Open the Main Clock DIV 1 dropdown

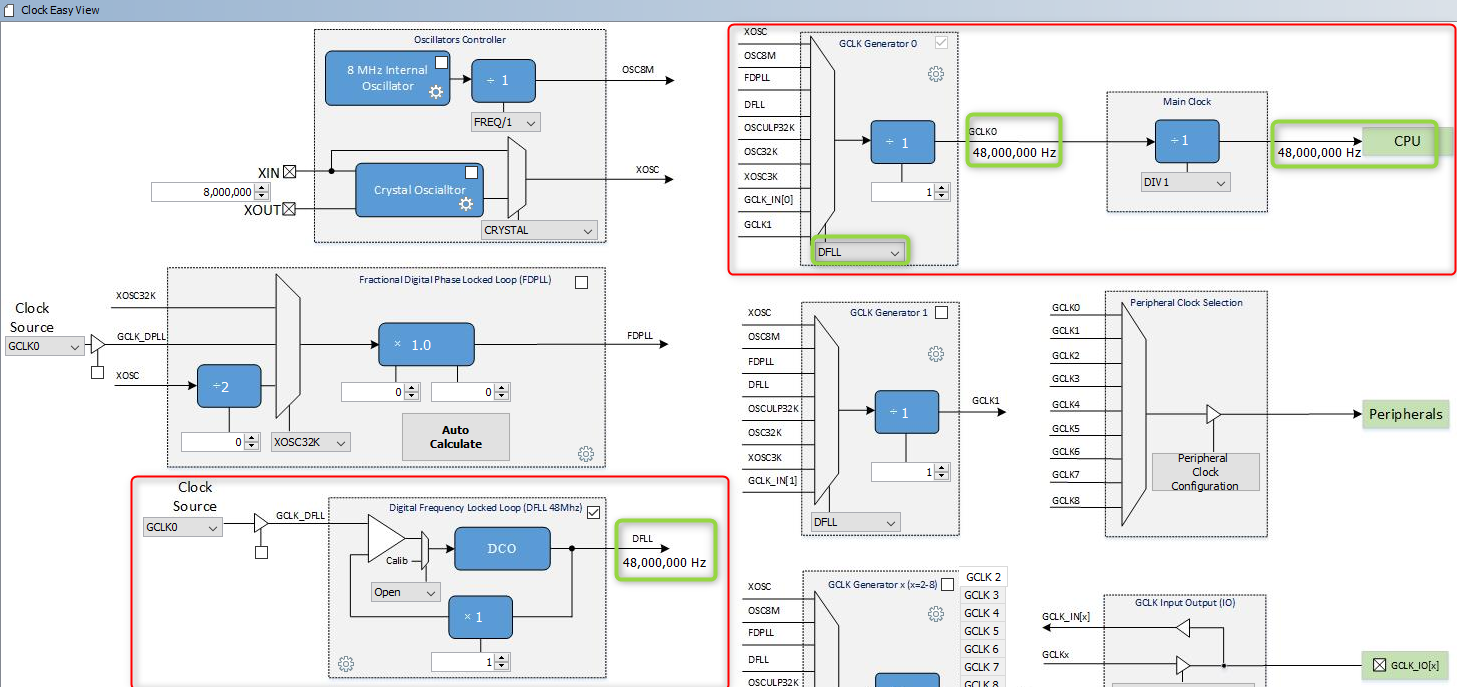tap(1185, 181)
